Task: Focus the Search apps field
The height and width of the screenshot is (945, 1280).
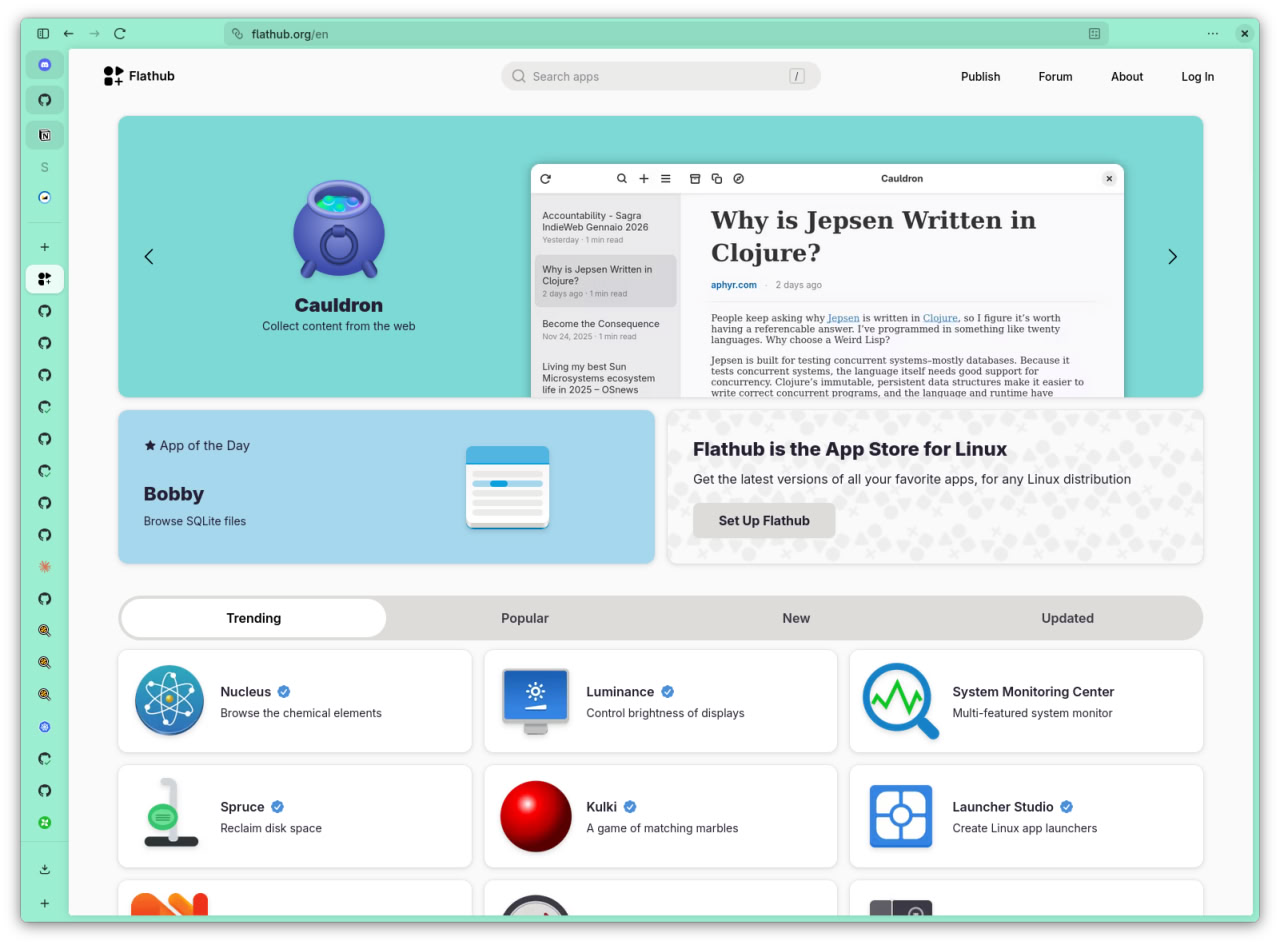Action: tap(660, 76)
